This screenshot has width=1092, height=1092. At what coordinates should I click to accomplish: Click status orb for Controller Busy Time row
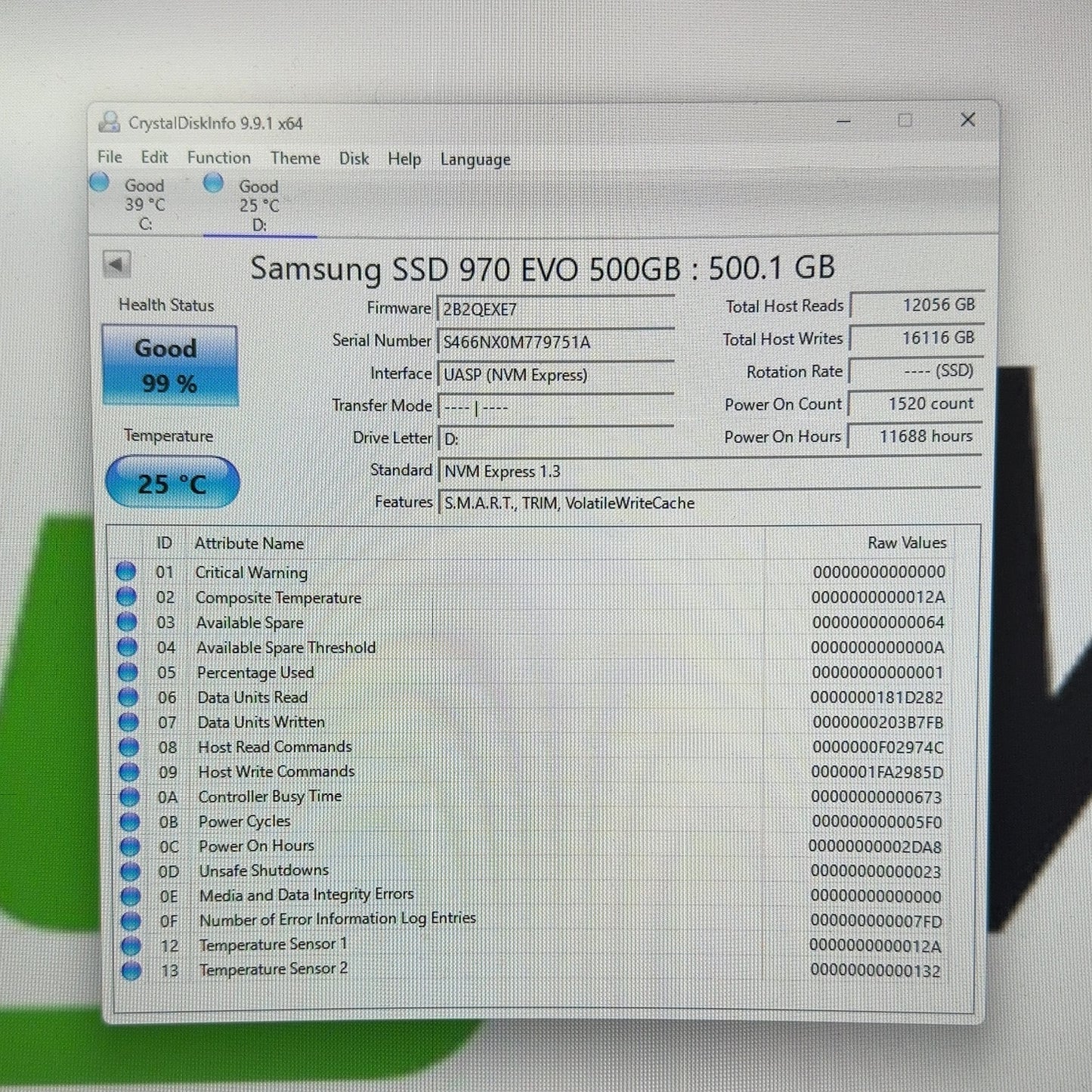pyautogui.click(x=129, y=796)
